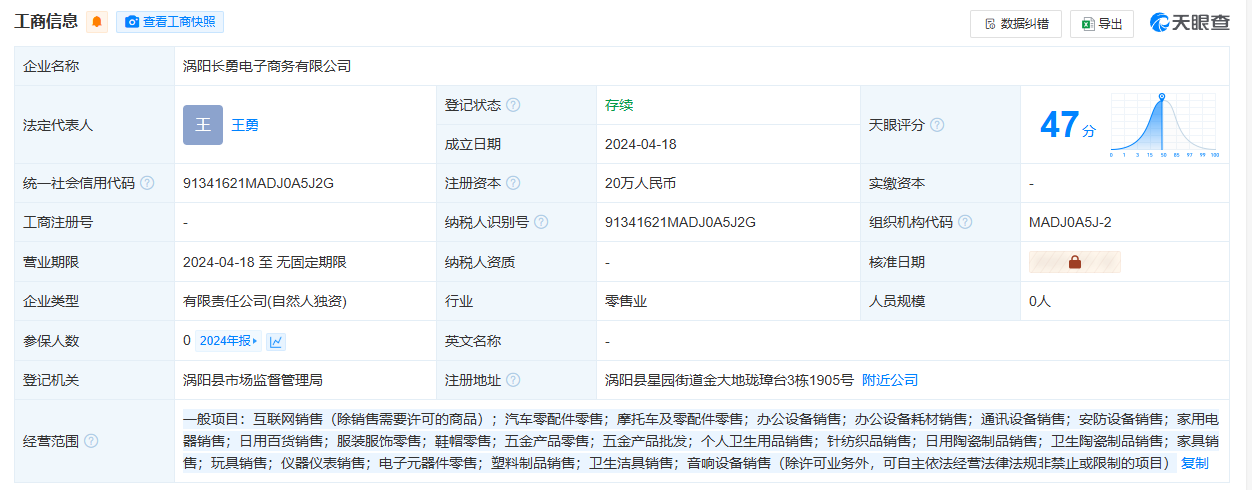This screenshot has width=1252, height=490.
Task: Click the Excel icon in 导出 button
Action: click(x=1087, y=24)
